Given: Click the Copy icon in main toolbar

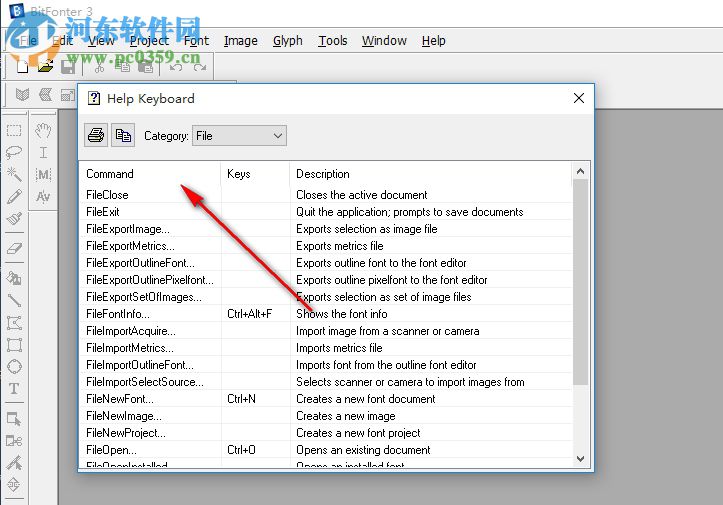Looking at the screenshot, I should (122, 67).
